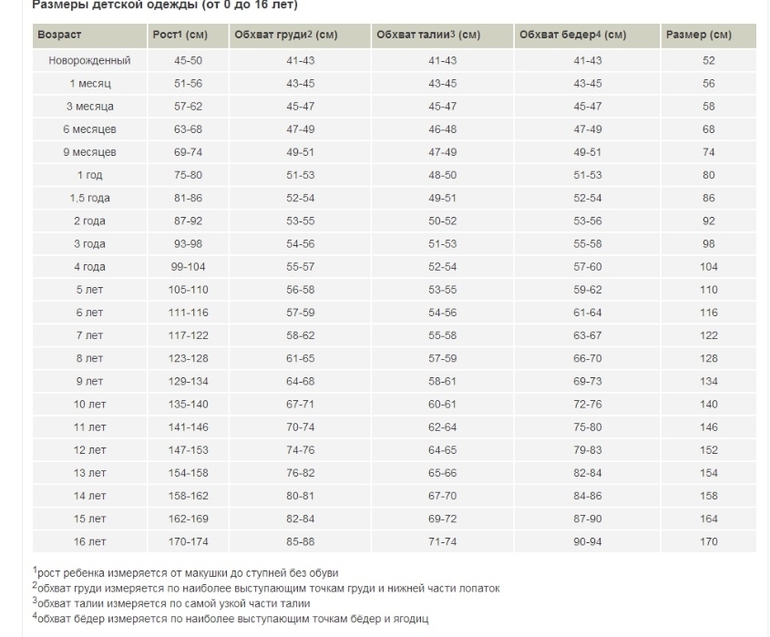Click the size cell '128'
The height and width of the screenshot is (637, 770).
coord(709,359)
